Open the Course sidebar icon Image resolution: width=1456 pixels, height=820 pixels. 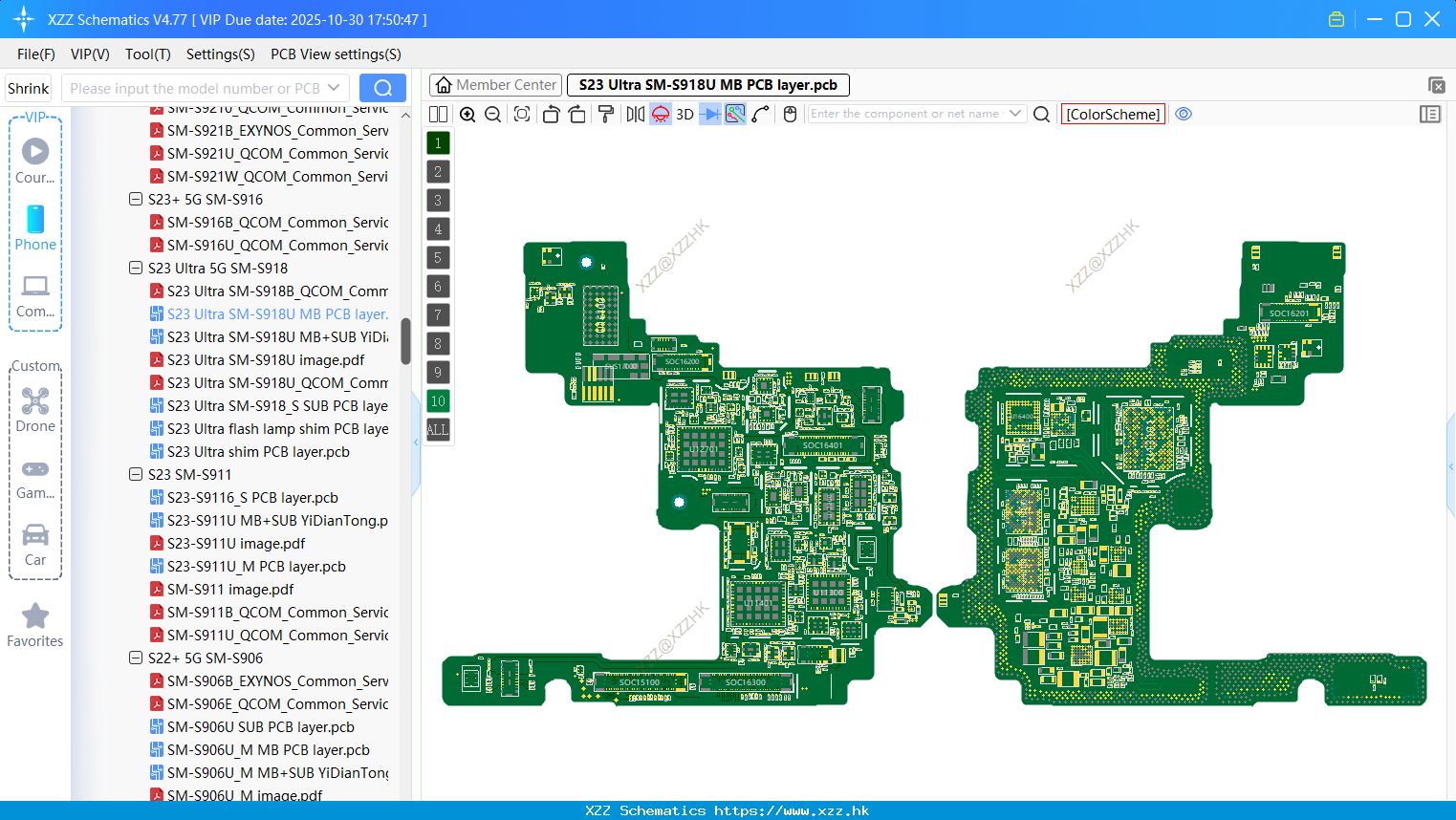(35, 161)
